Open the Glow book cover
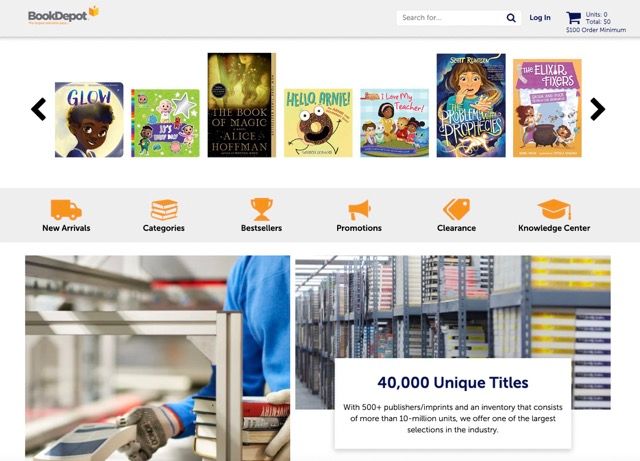The height and width of the screenshot is (461, 640). [x=89, y=120]
